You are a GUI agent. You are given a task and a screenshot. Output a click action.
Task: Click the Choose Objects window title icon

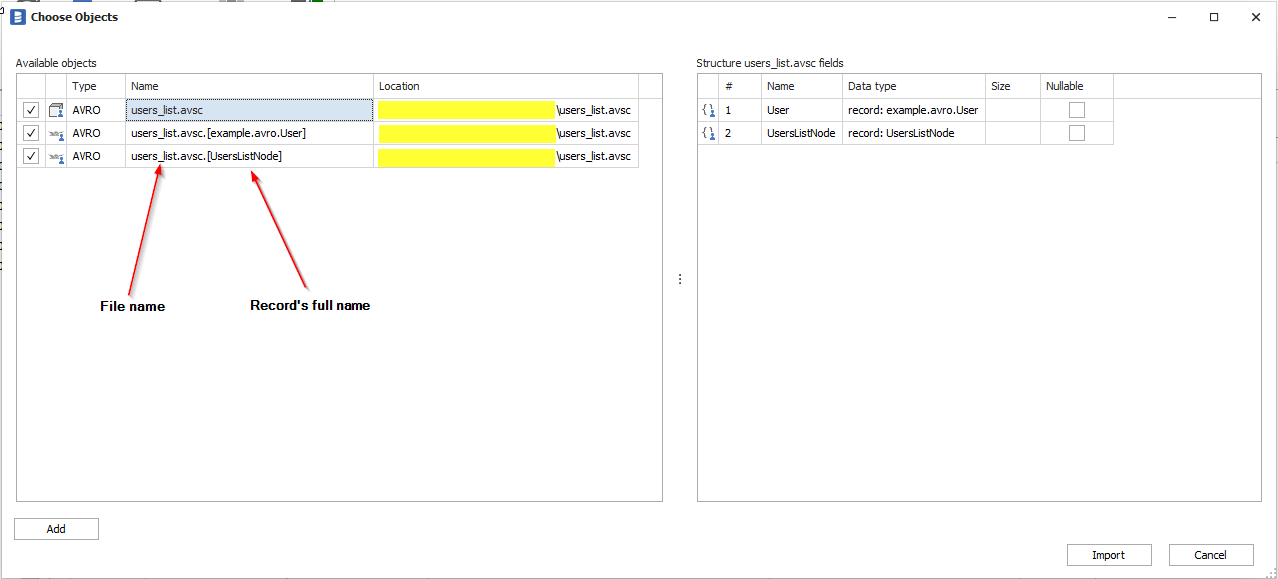click(17, 17)
